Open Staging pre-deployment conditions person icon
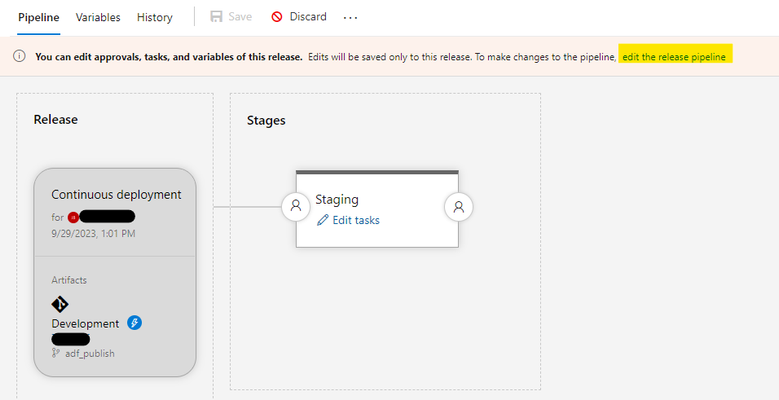Screen dimensions: 779x400 296,206
